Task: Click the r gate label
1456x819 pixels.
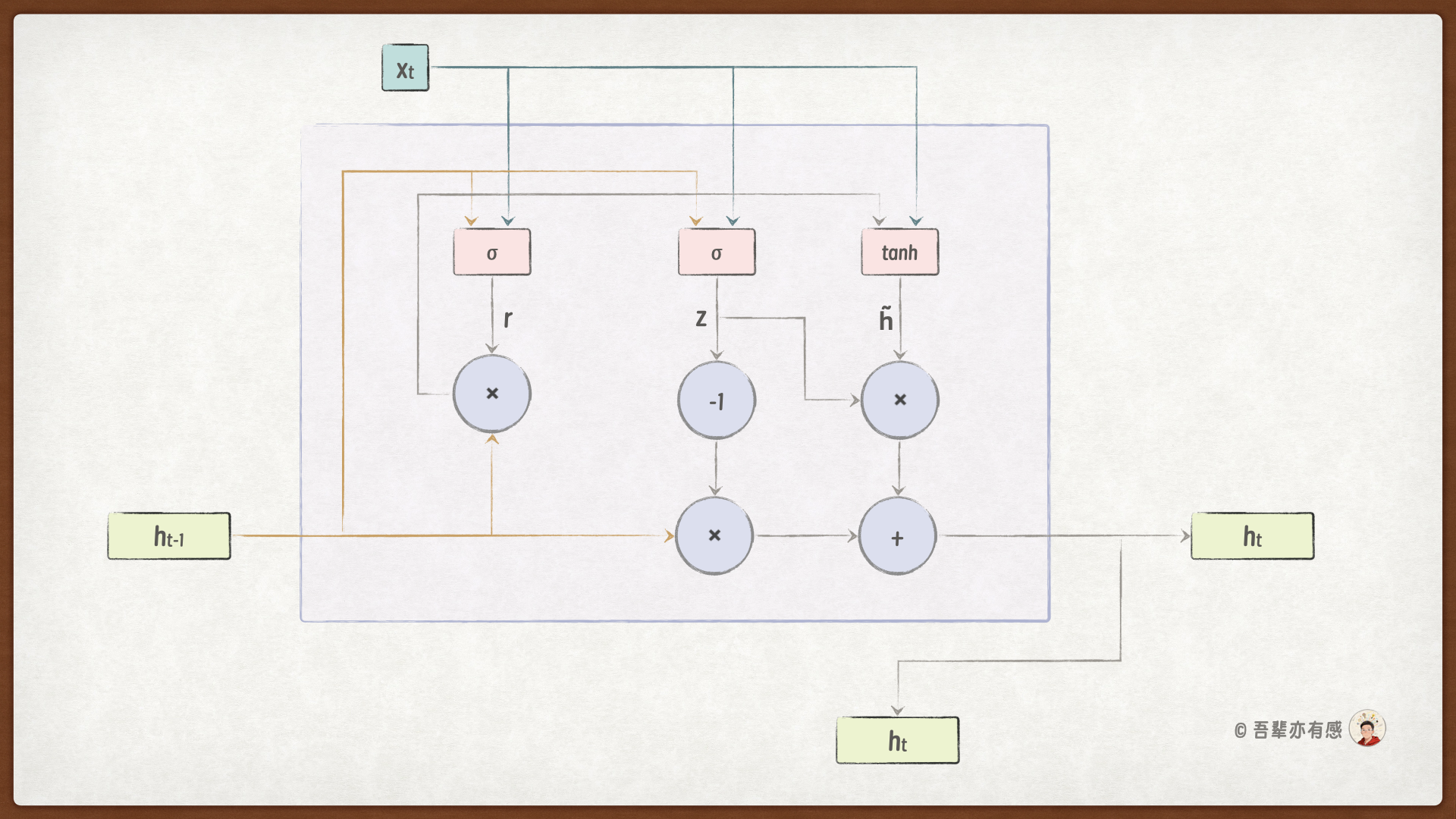Action: coord(507,318)
